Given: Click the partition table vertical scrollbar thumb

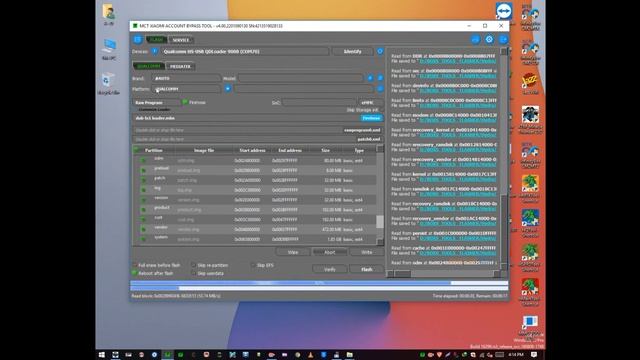Looking at the screenshot, I should tap(380, 222).
